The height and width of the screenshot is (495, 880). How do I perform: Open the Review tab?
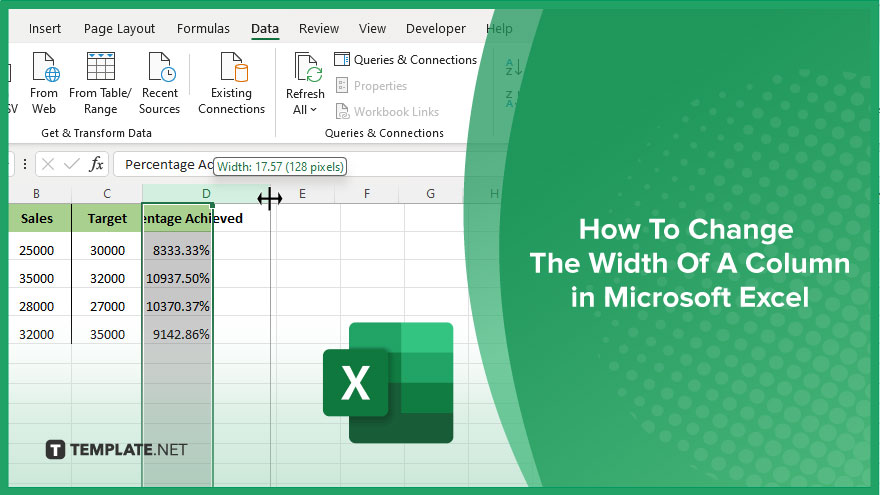[x=319, y=29]
